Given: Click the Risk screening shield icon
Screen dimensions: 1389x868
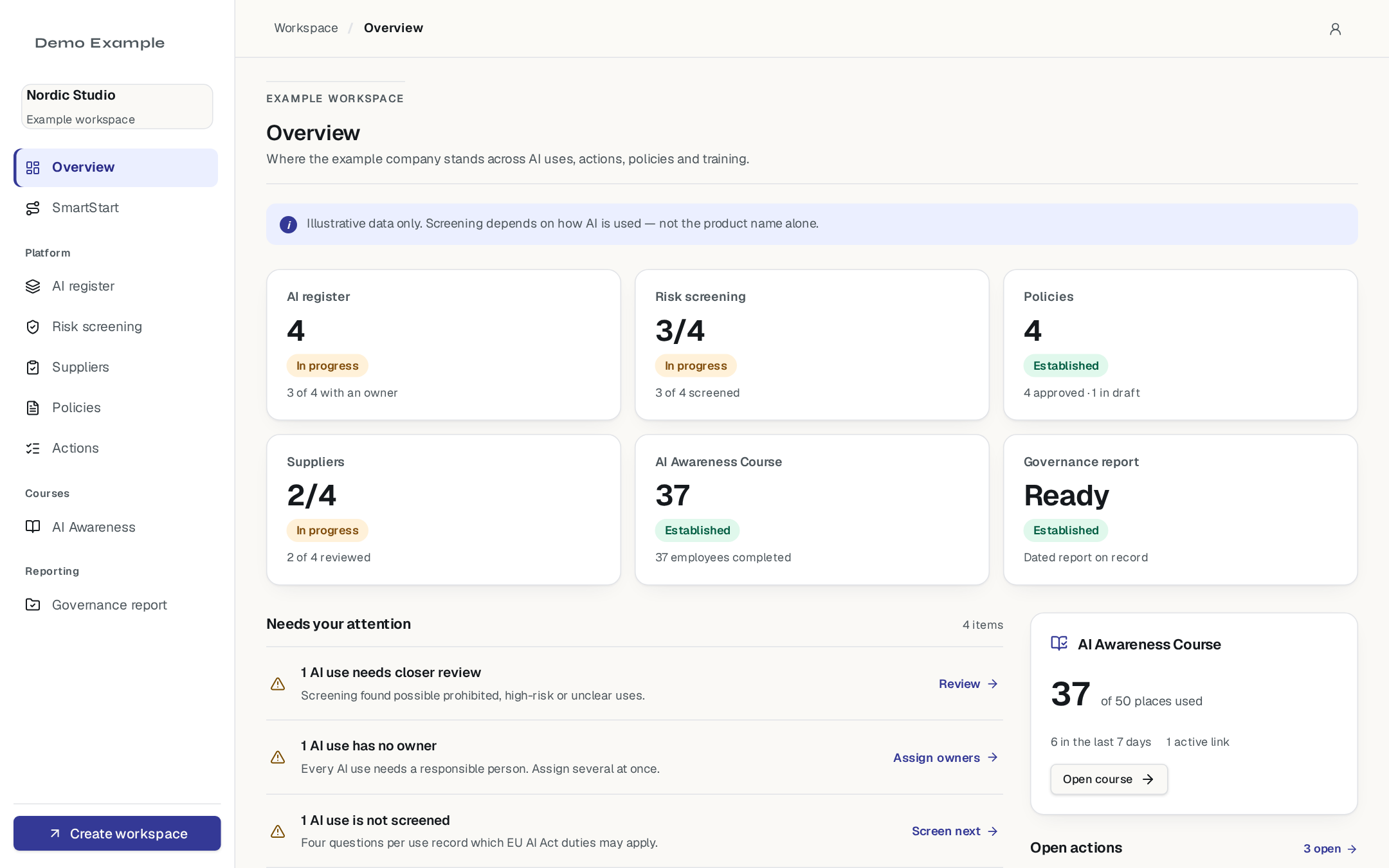Looking at the screenshot, I should (33, 327).
